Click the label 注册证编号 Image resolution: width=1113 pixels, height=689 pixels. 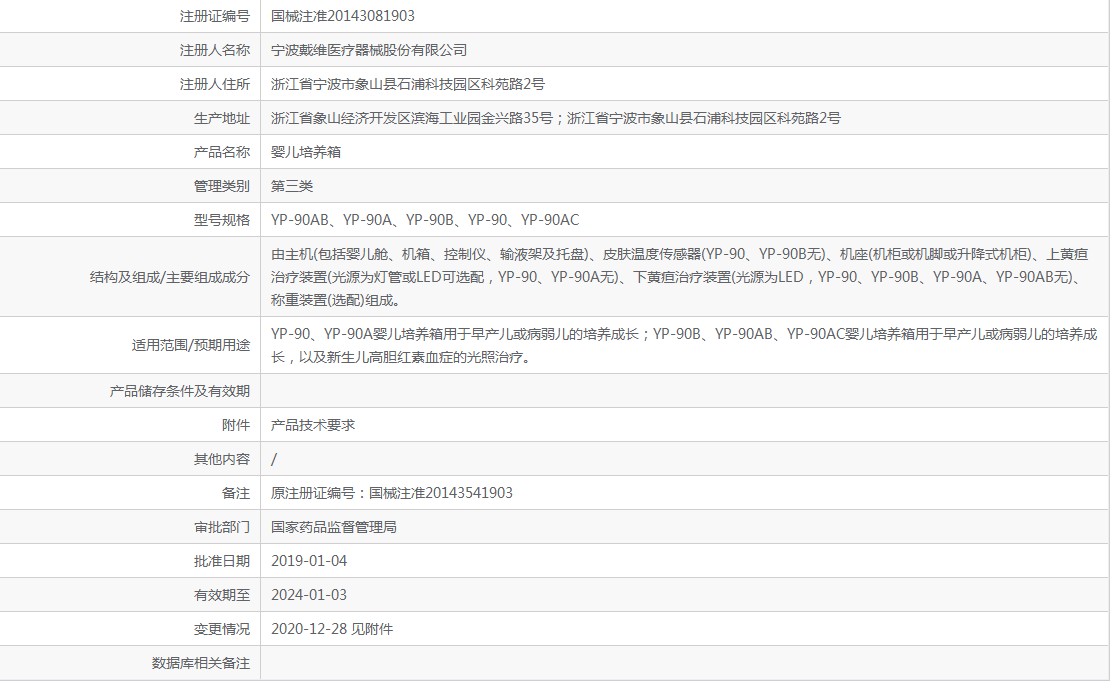click(x=214, y=16)
